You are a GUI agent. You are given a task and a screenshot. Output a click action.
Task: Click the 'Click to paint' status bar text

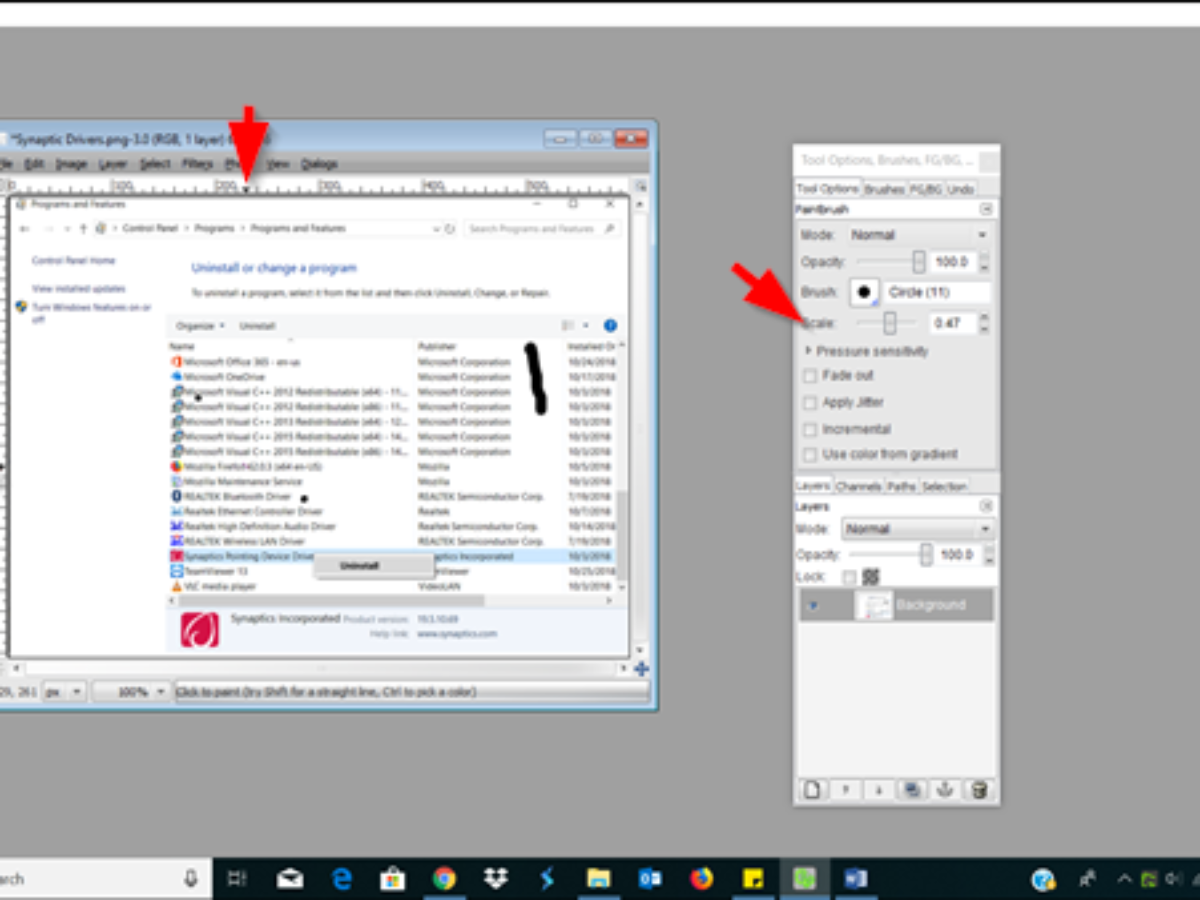(x=326, y=692)
